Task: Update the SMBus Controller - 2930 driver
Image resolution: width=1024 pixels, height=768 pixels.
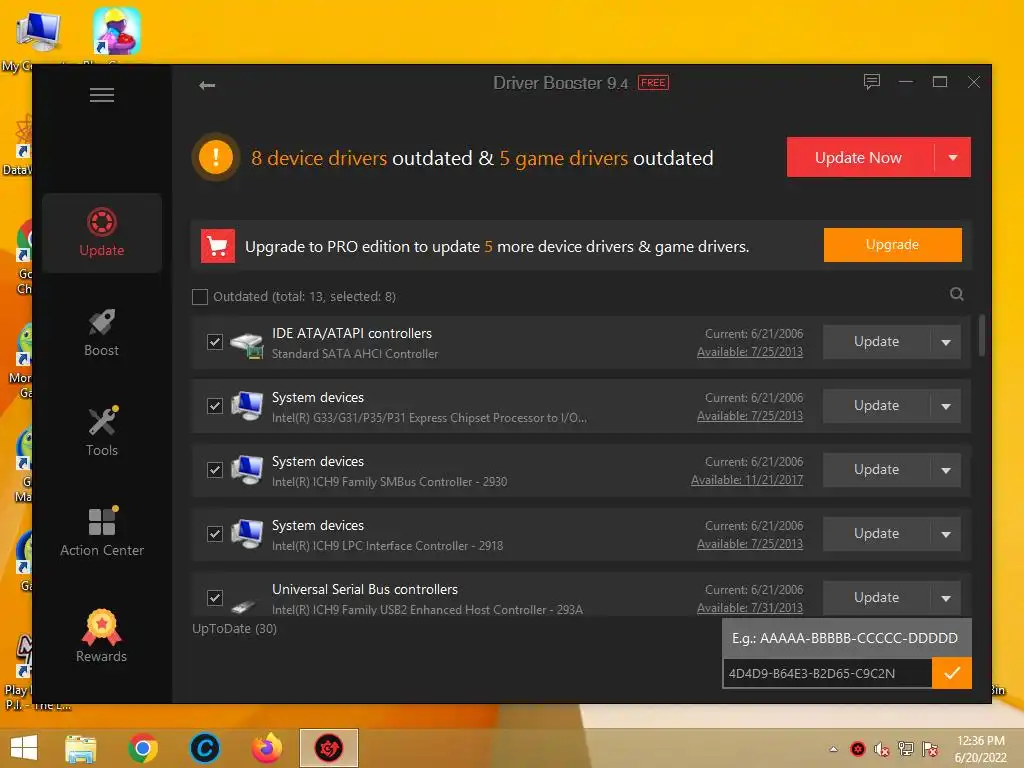Action: [x=876, y=470]
